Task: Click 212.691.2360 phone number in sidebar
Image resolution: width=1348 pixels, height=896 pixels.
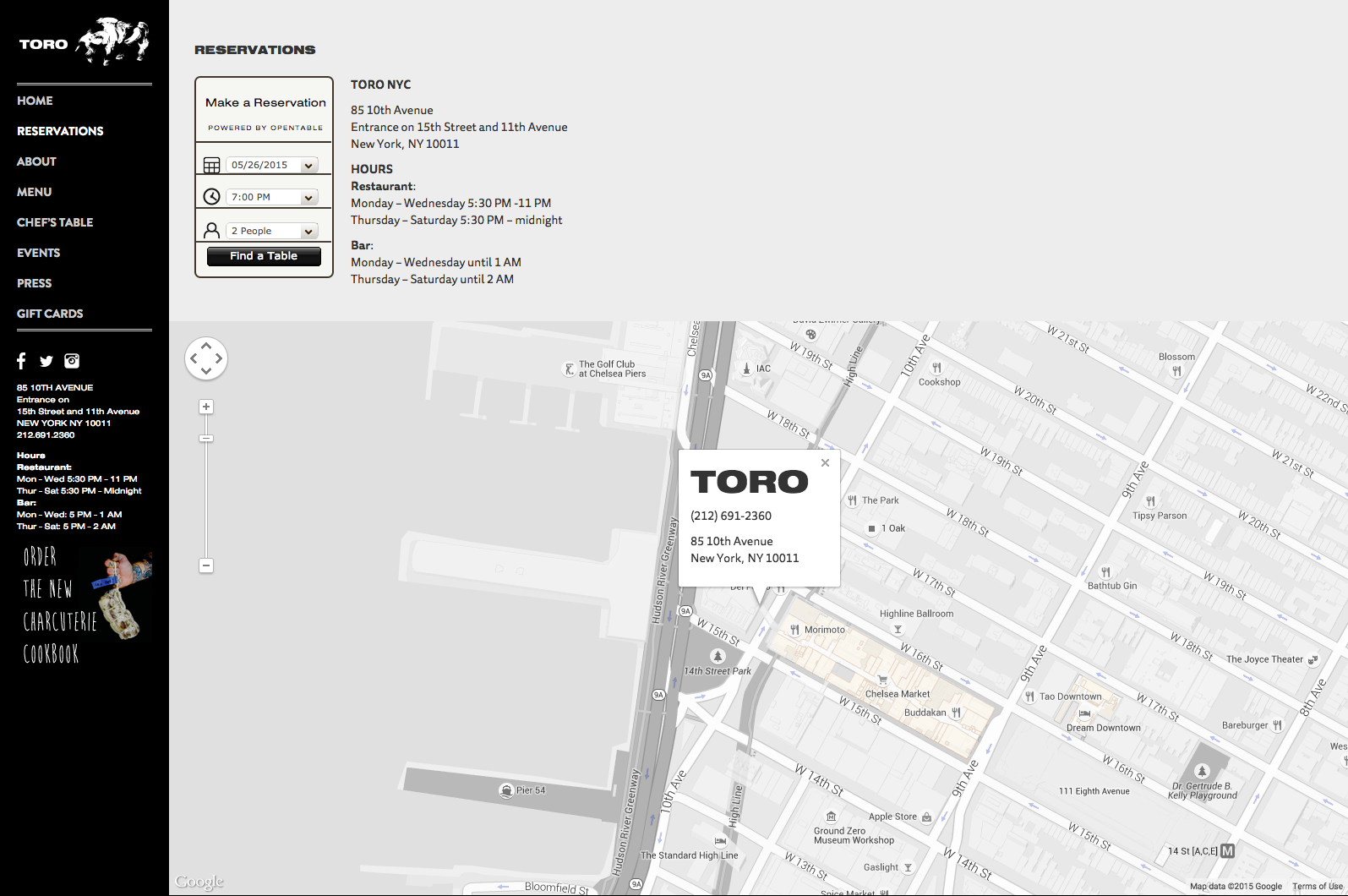Action: pos(46,435)
